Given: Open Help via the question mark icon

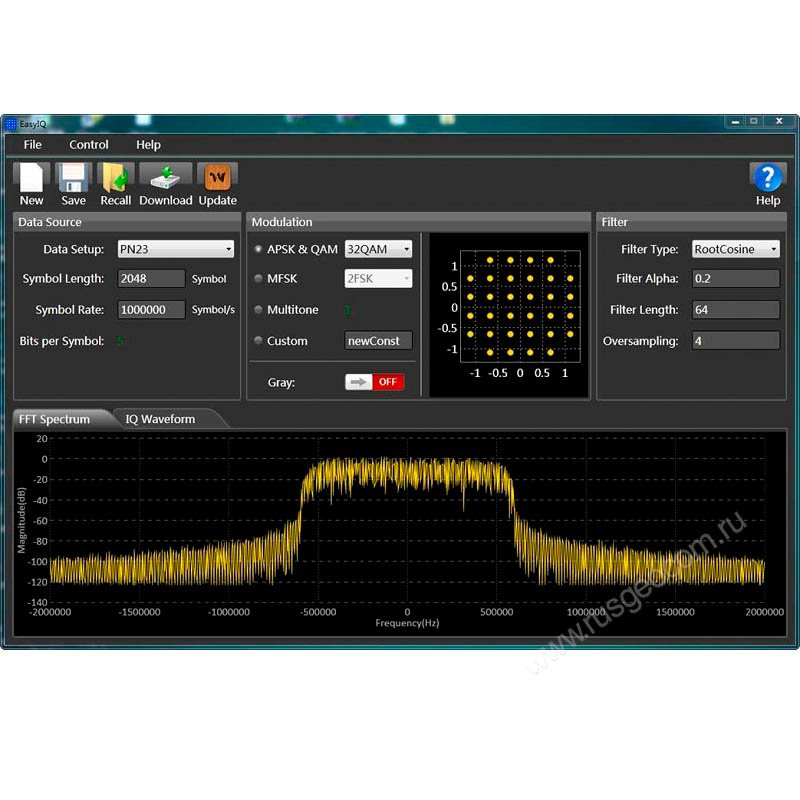Looking at the screenshot, I should 767,177.
